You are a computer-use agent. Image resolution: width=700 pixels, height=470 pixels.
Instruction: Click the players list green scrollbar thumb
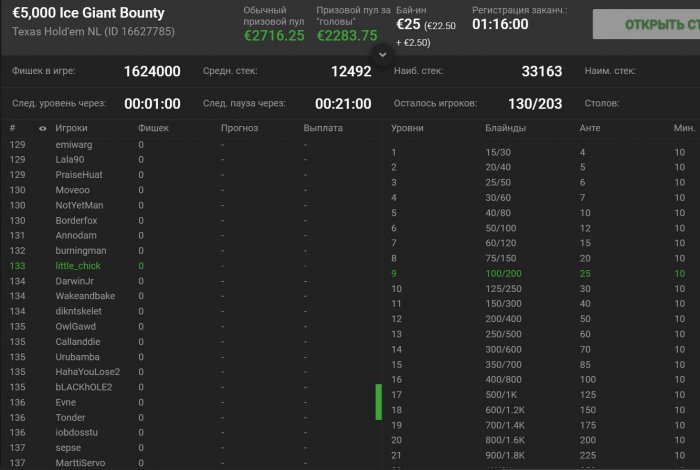click(379, 402)
